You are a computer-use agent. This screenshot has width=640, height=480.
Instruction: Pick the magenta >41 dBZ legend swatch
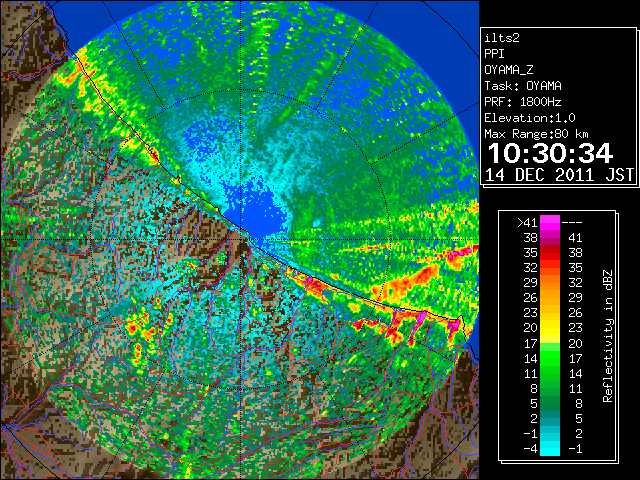tap(550, 222)
